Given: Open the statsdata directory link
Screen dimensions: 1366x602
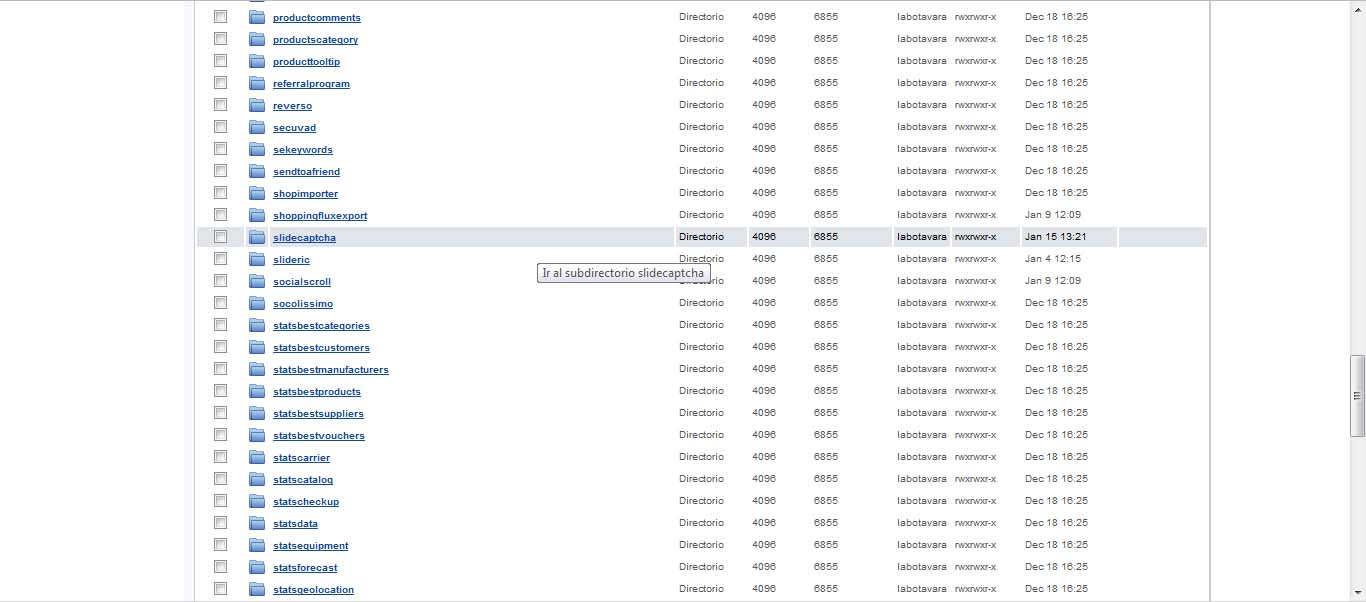Looking at the screenshot, I should pyautogui.click(x=295, y=524).
